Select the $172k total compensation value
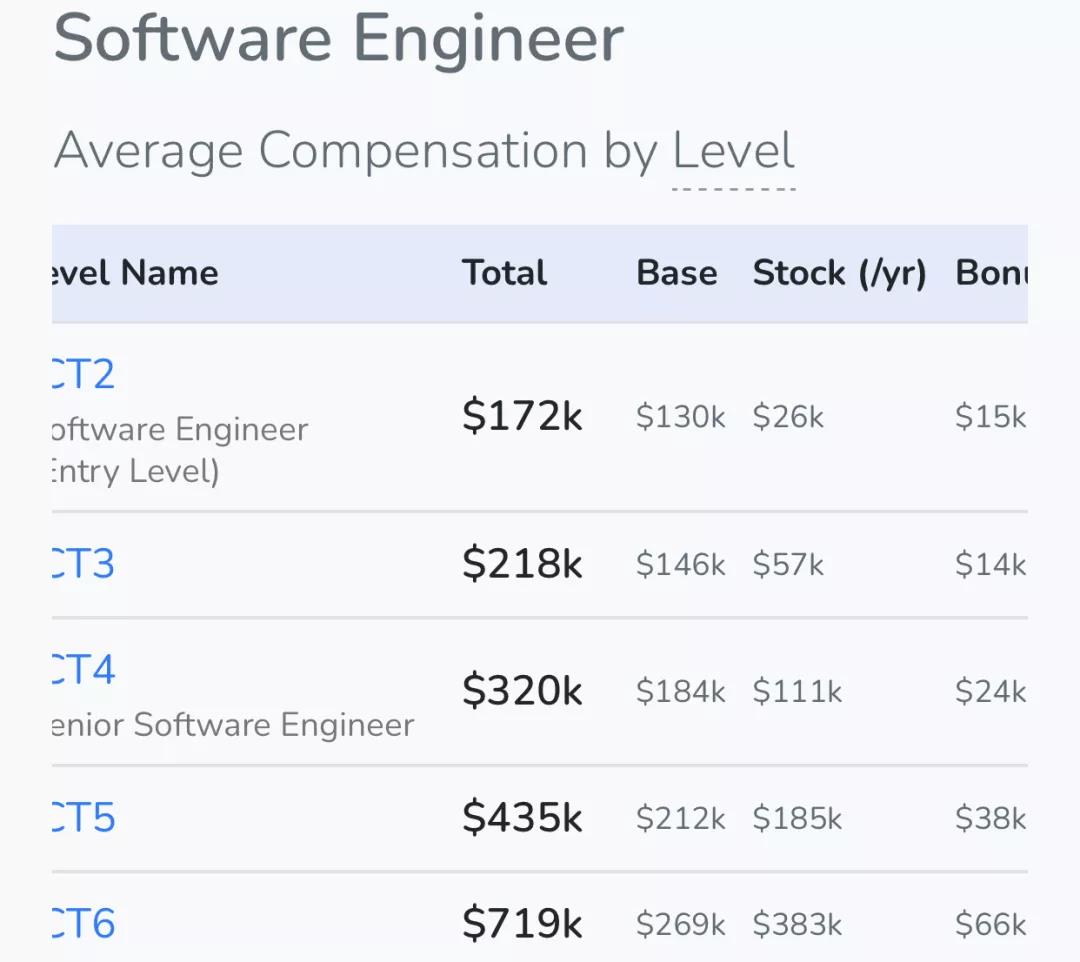Screen dimensions: 1080x962 522,416
